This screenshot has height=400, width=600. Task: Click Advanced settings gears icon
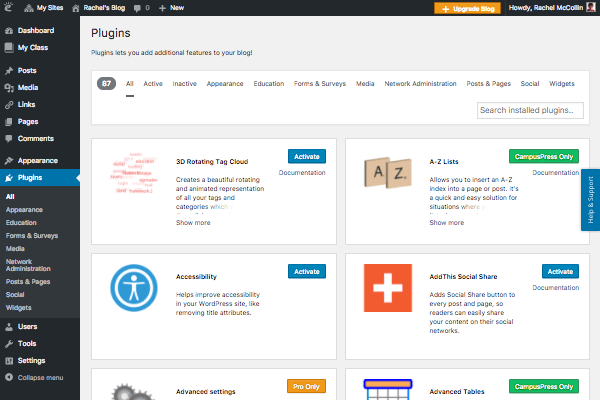tap(134, 391)
